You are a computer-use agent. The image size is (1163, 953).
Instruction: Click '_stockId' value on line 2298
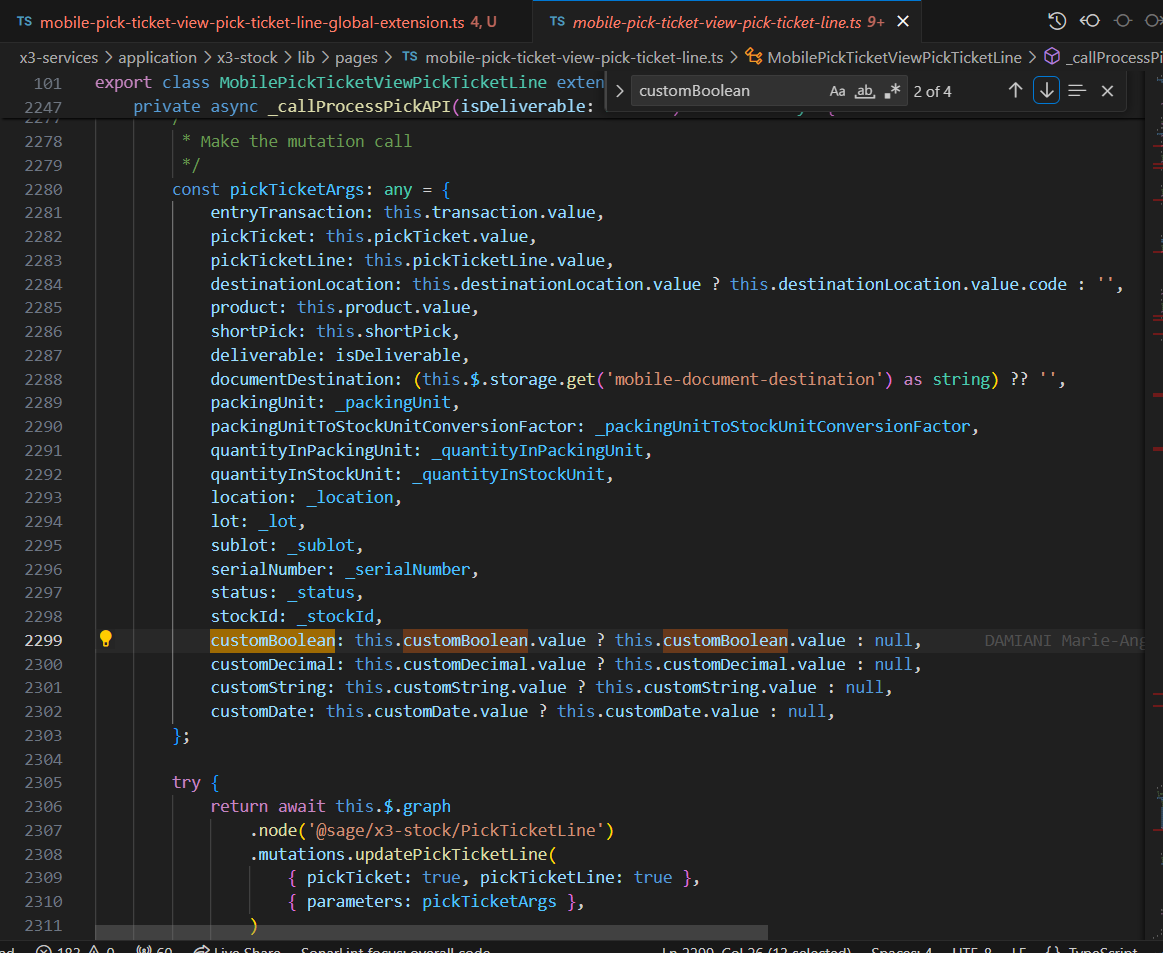click(335, 616)
